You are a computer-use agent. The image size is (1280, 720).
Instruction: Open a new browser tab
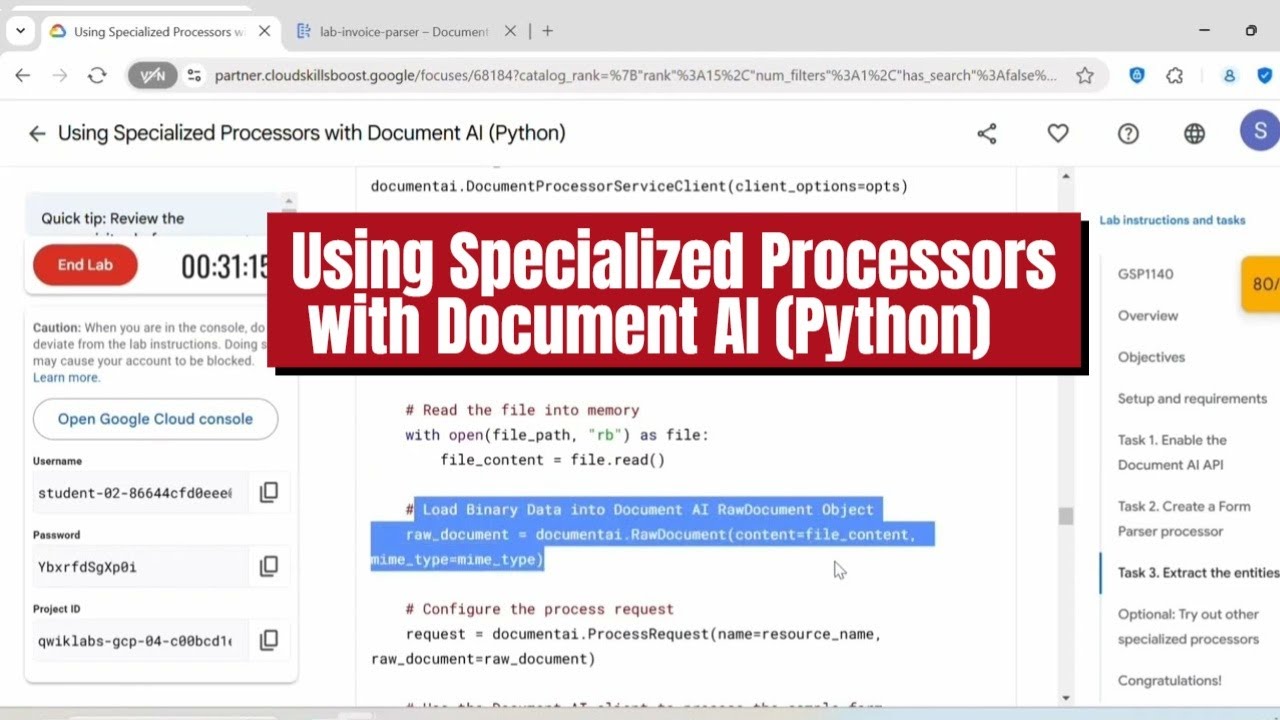pos(547,31)
